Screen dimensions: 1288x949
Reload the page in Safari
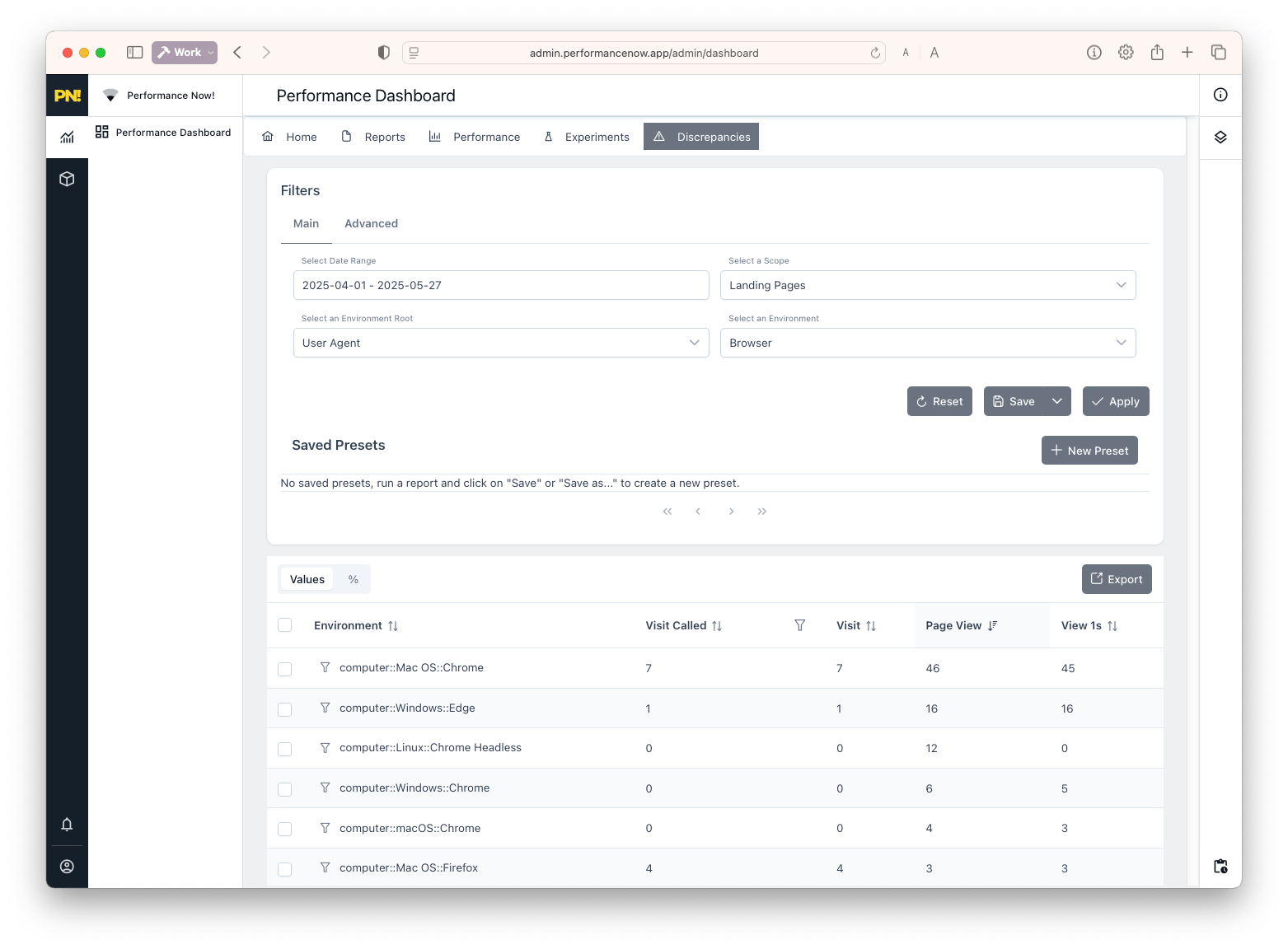(x=875, y=53)
